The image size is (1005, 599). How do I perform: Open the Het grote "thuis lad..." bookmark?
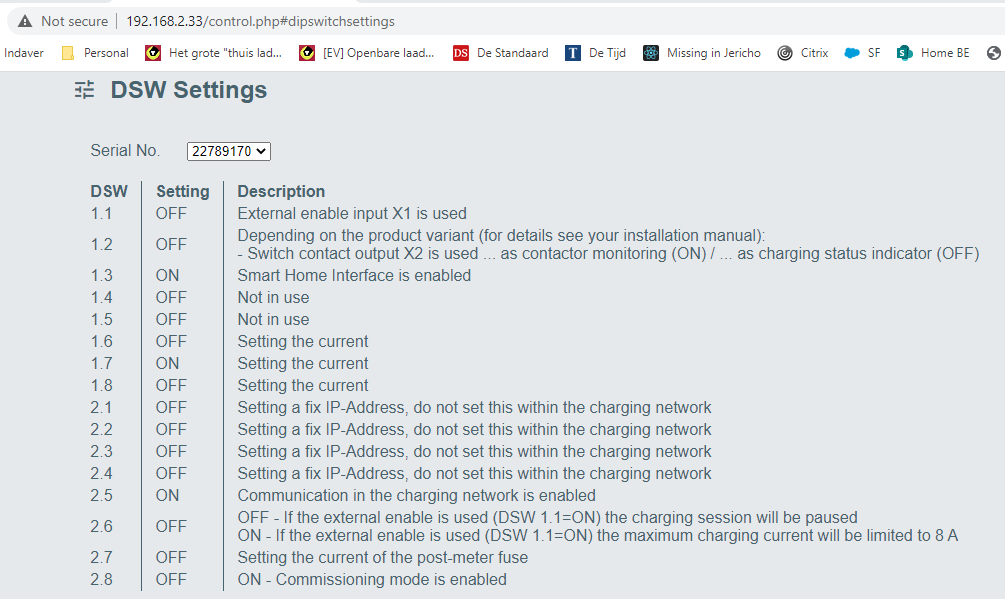pos(214,53)
